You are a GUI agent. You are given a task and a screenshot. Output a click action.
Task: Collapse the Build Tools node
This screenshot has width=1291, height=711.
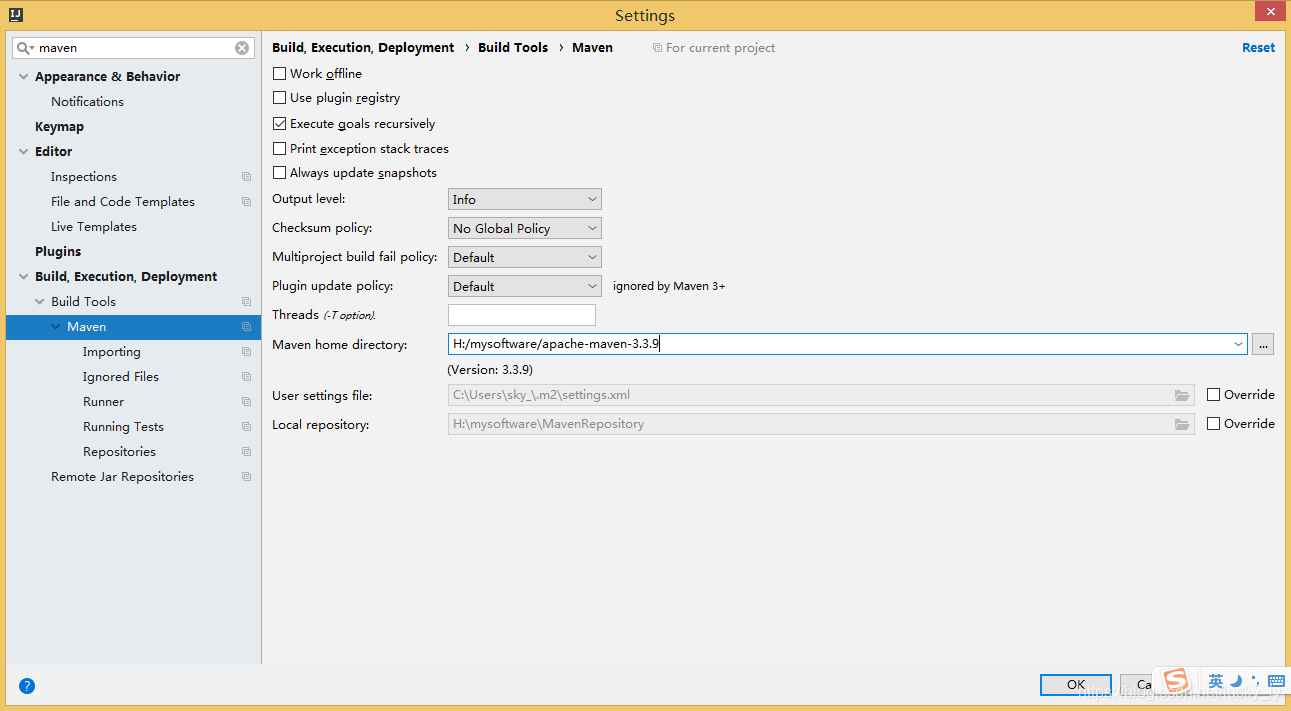40,302
